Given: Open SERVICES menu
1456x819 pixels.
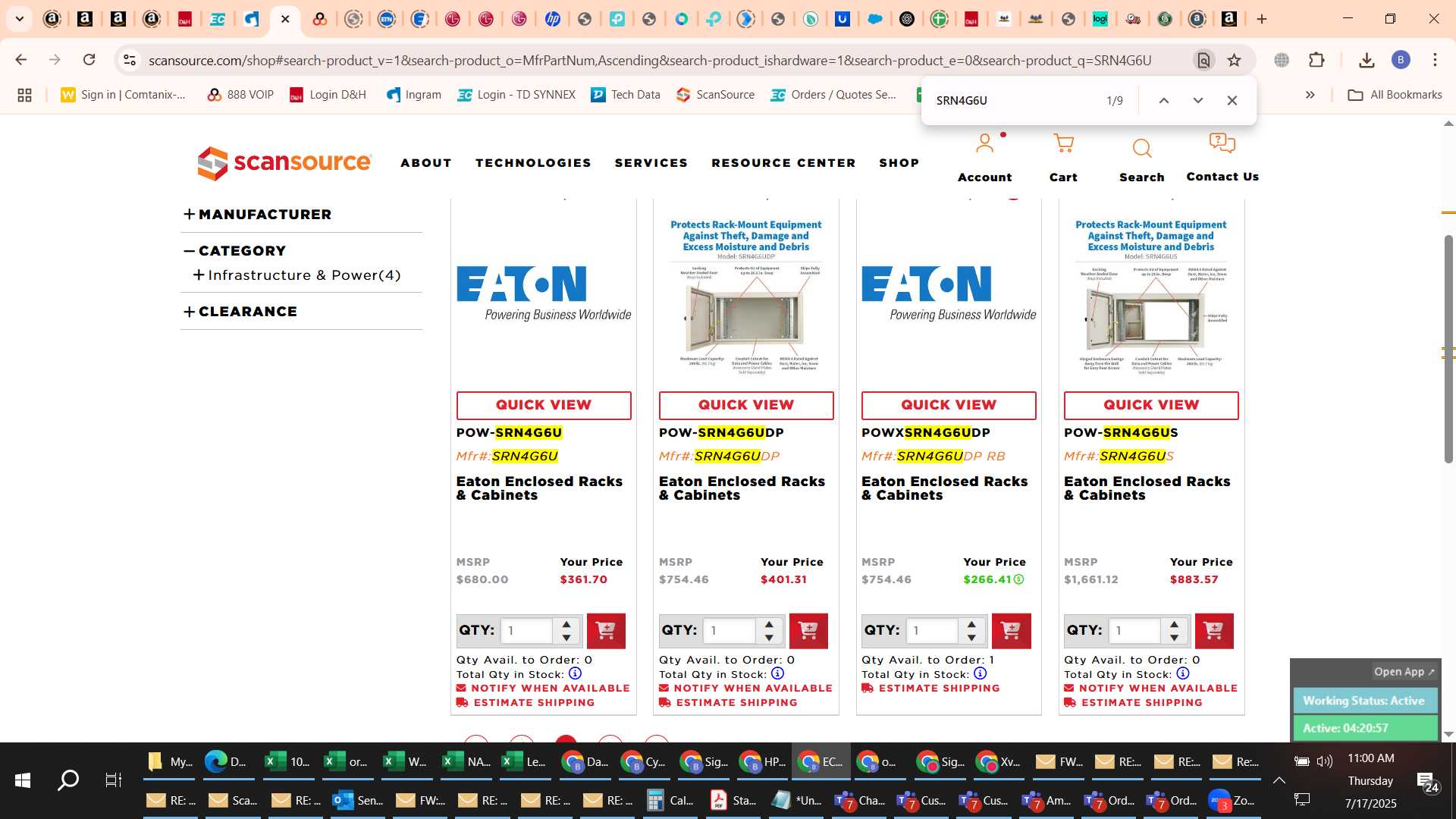Looking at the screenshot, I should click(x=651, y=163).
